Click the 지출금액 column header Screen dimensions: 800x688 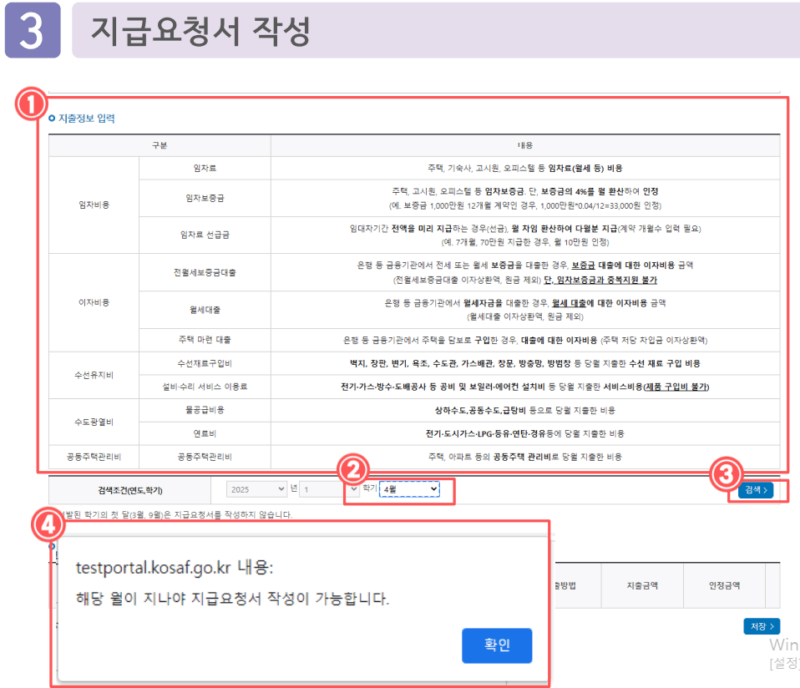642,586
